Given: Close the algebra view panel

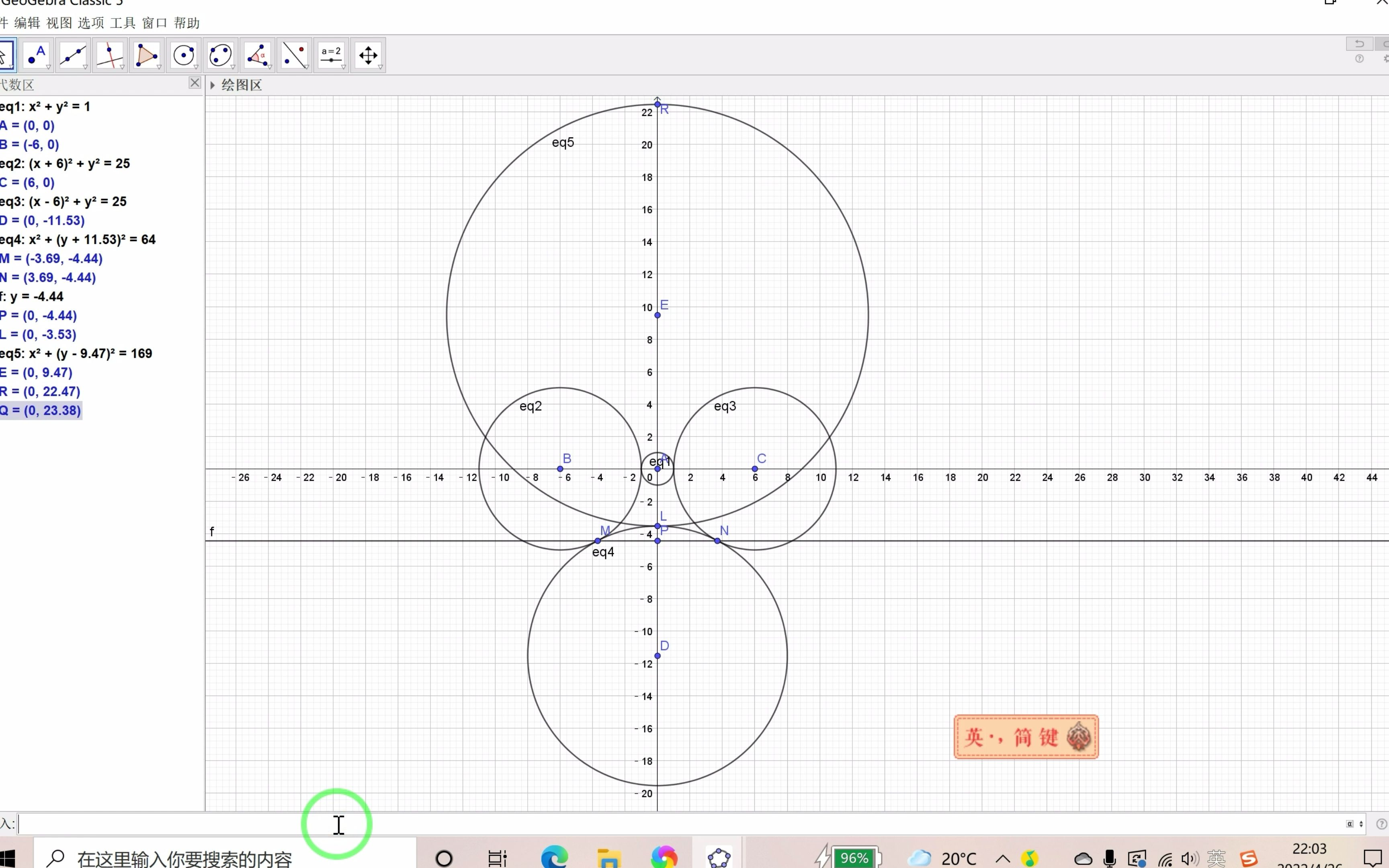Looking at the screenshot, I should 195,83.
